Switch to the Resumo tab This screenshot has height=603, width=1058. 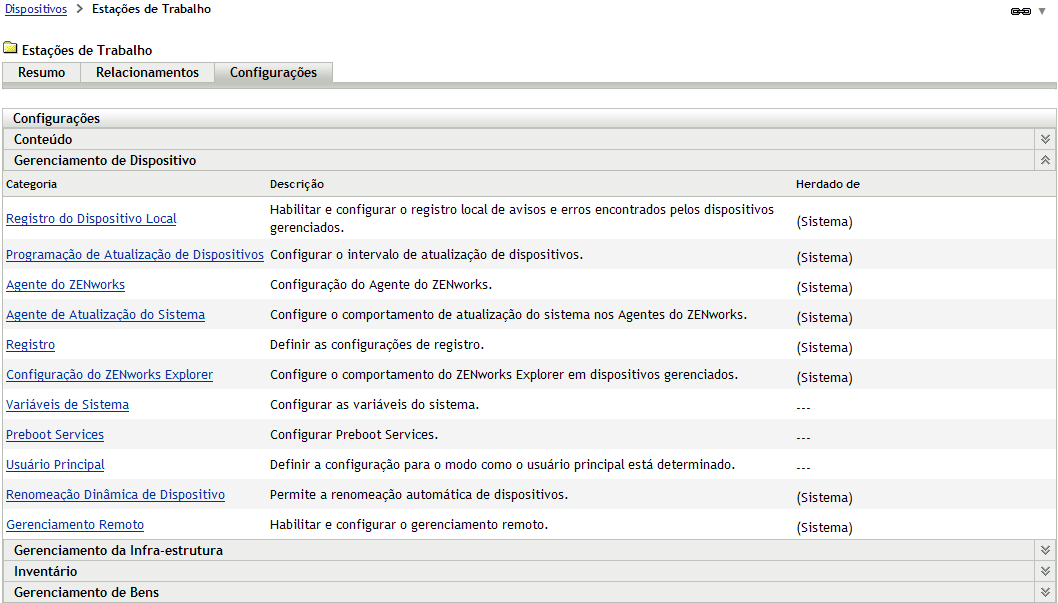(41, 72)
